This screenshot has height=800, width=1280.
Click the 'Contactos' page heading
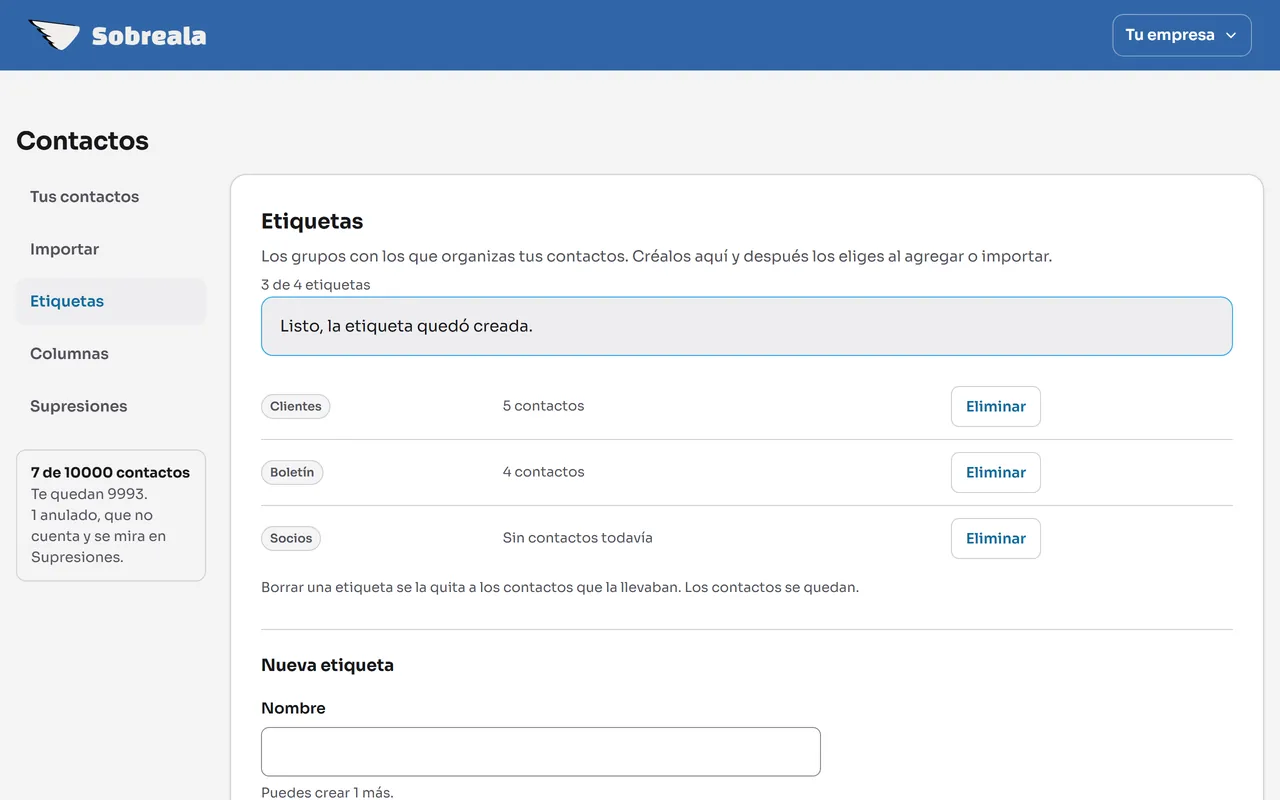(x=82, y=141)
